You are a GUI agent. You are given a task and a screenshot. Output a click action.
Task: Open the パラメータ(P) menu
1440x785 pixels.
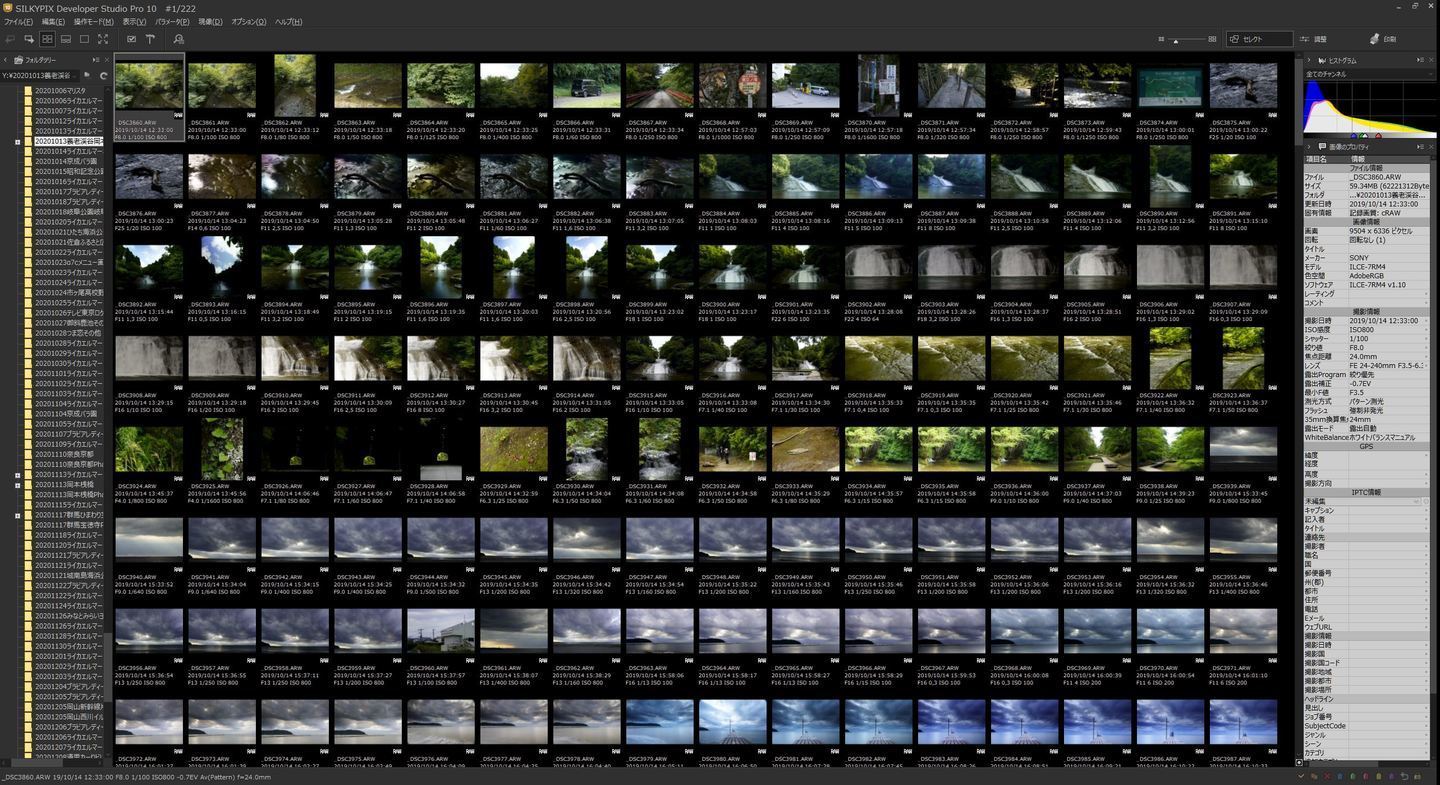coord(172,21)
